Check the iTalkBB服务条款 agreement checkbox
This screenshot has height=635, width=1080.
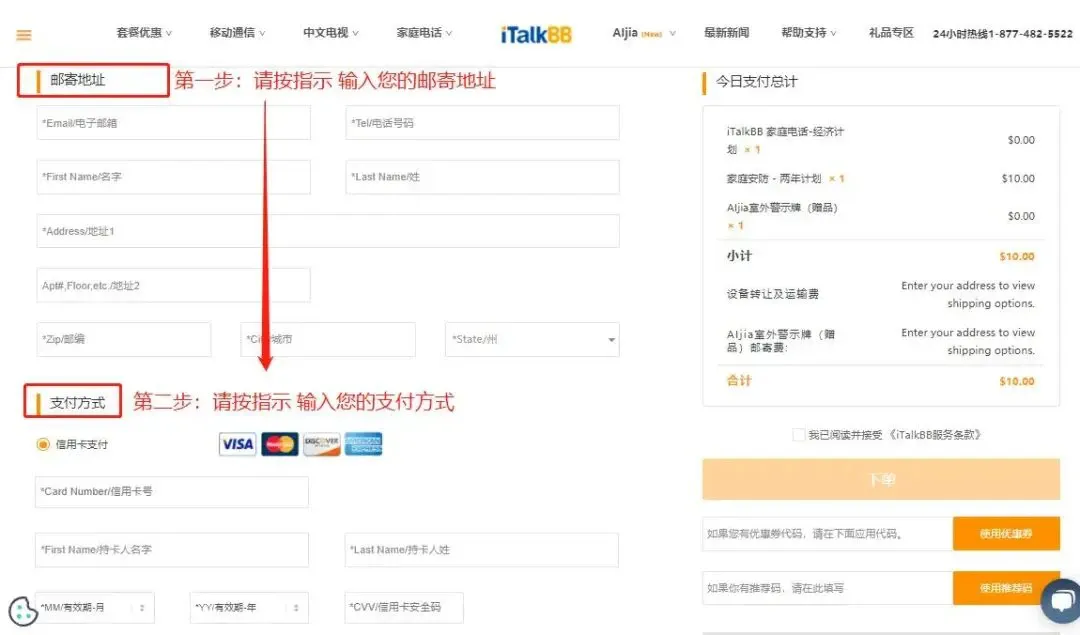click(798, 435)
